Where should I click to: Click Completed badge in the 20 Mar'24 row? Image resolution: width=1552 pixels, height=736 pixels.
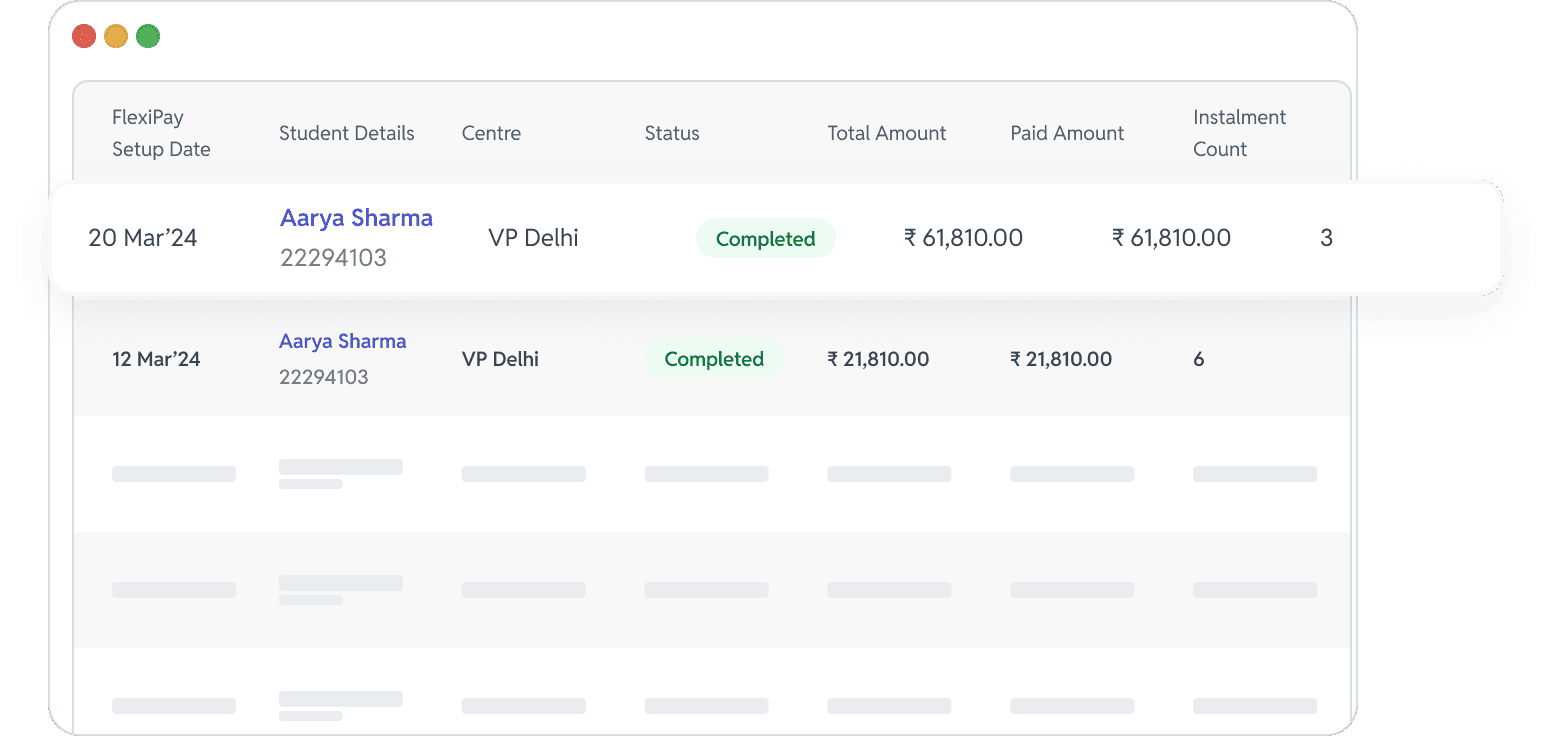765,239
